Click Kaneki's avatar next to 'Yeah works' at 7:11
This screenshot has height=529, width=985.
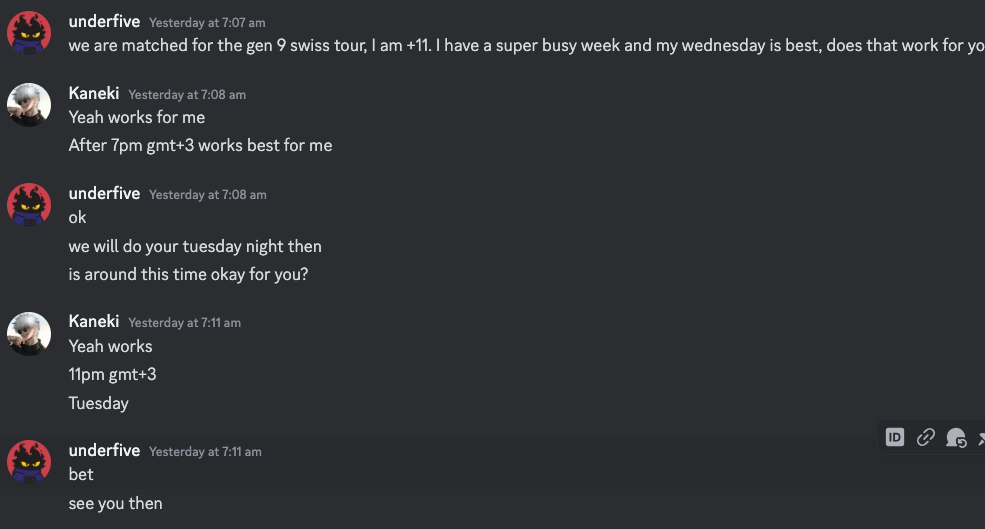pyautogui.click(x=29, y=334)
